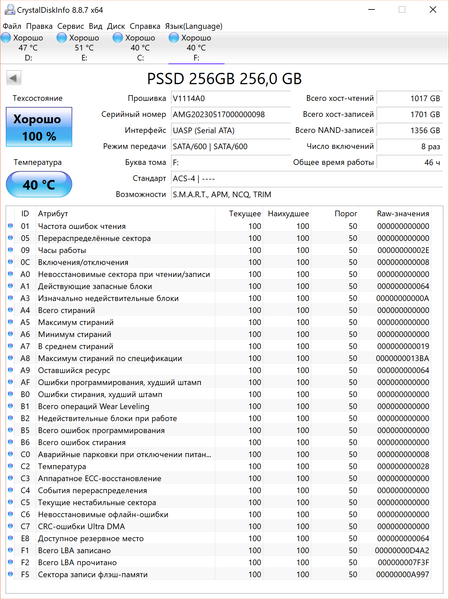The image size is (449, 599).
Task: Open the Сервис menu
Action: coord(70,26)
